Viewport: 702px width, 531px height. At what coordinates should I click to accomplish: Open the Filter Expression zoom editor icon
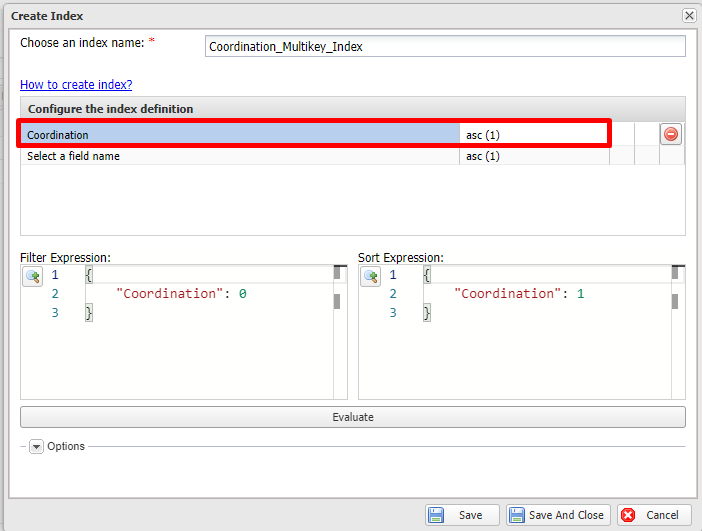click(x=32, y=276)
